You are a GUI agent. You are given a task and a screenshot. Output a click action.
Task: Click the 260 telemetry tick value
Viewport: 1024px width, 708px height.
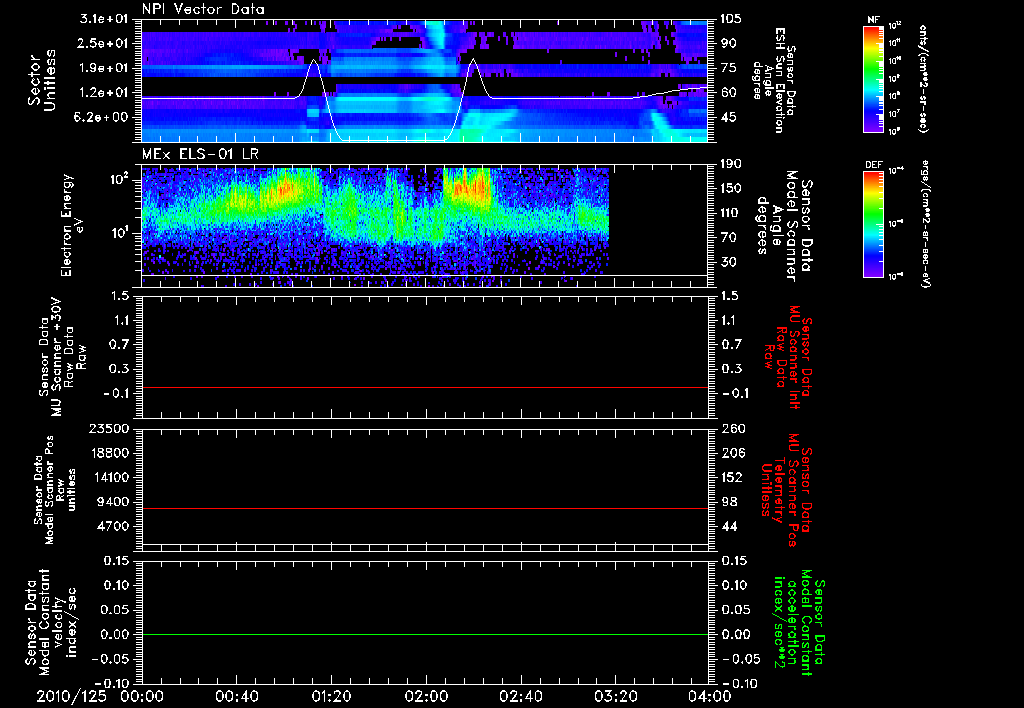click(x=731, y=428)
